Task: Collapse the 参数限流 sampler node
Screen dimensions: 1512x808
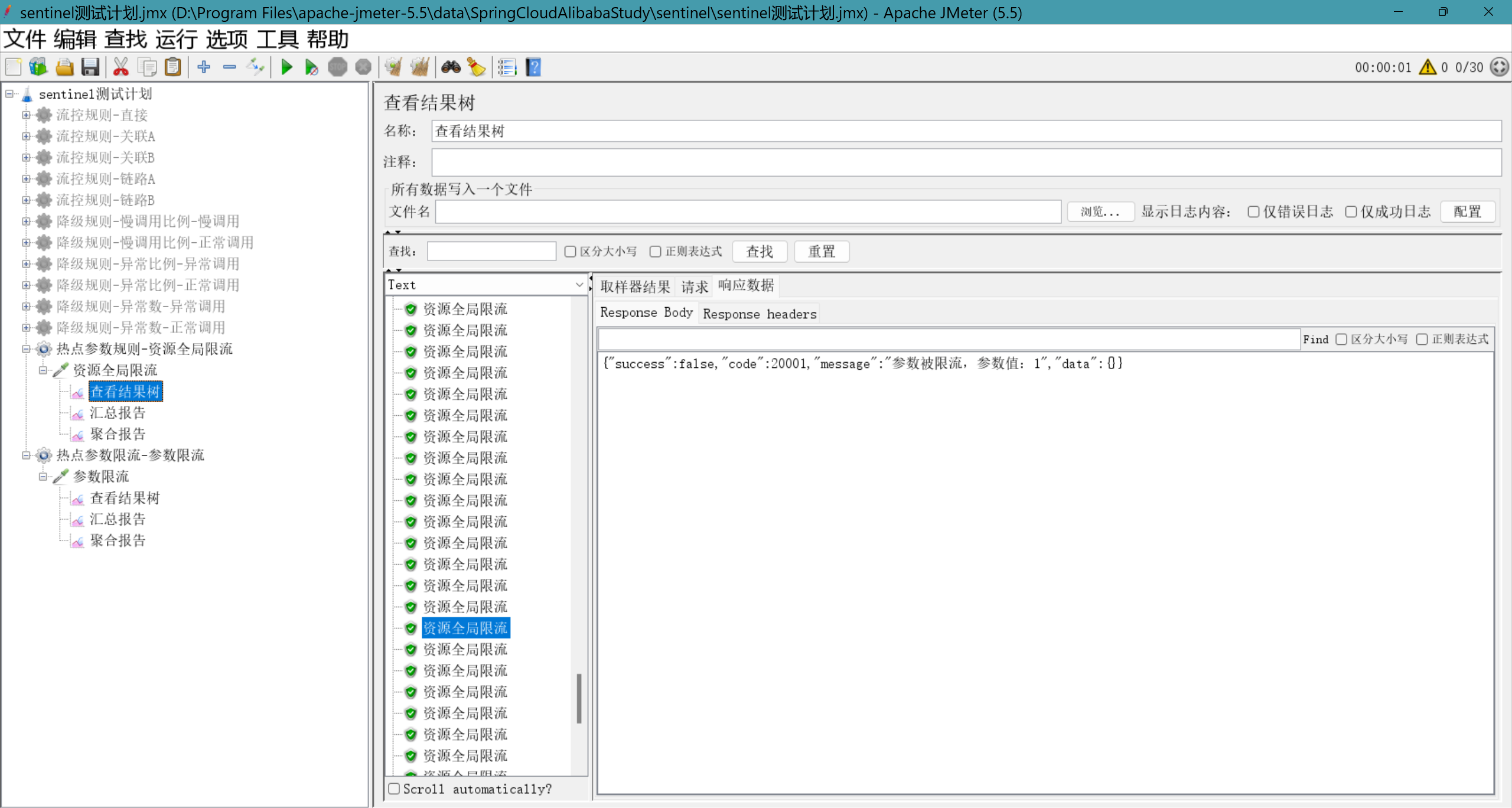Action: 43,477
